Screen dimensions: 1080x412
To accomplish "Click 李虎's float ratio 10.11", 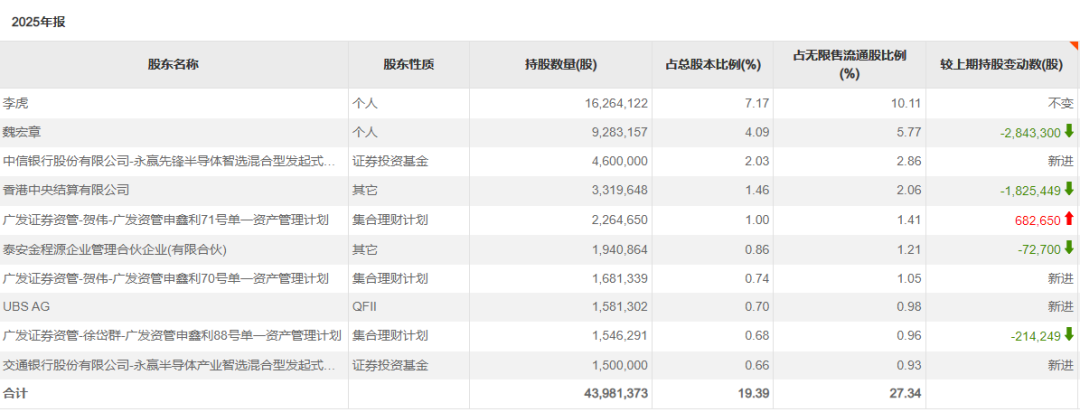I will tap(908, 104).
